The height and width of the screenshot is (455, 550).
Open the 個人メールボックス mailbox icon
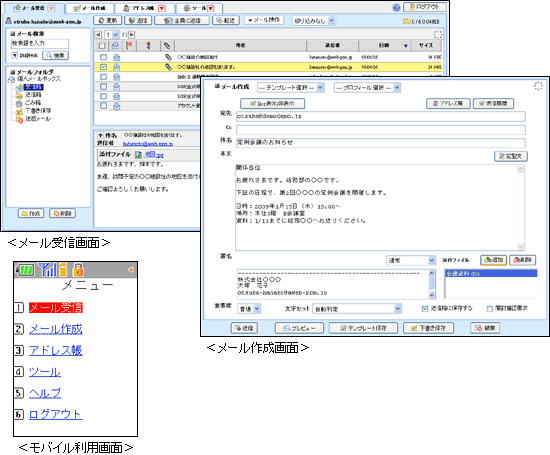point(12,79)
